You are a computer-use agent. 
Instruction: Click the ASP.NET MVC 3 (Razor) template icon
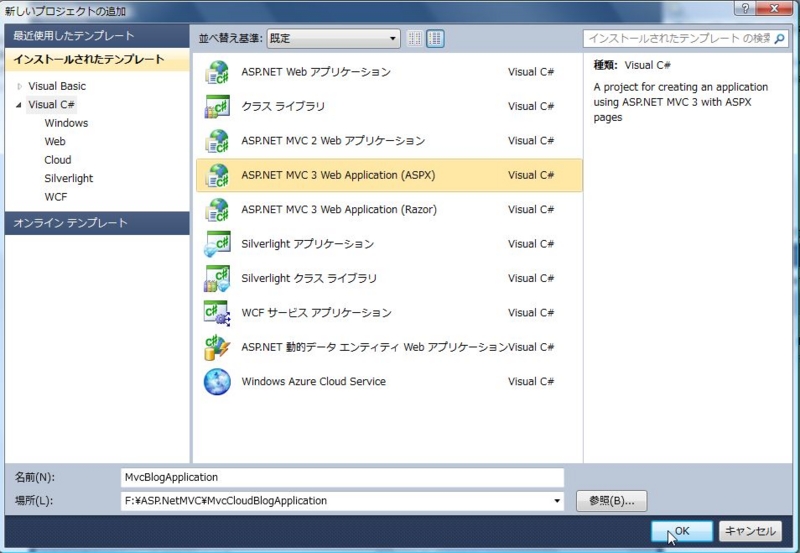click(x=217, y=210)
